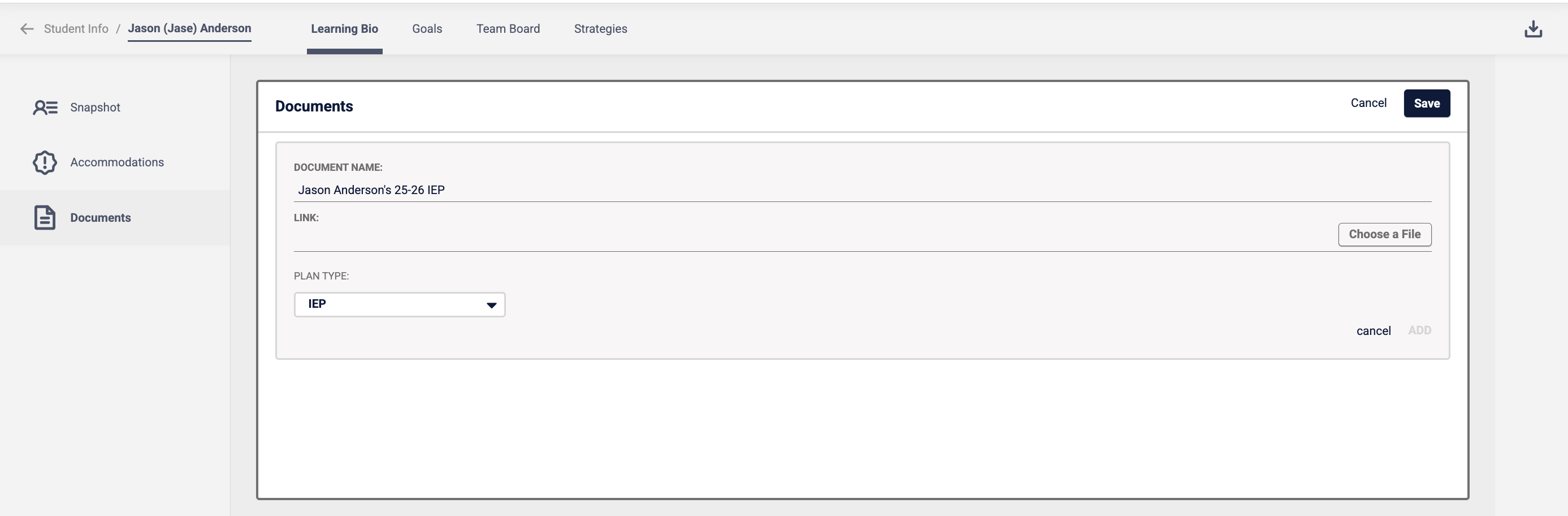Click Cancel in the Documents header
The width and height of the screenshot is (1568, 516).
tap(1368, 103)
